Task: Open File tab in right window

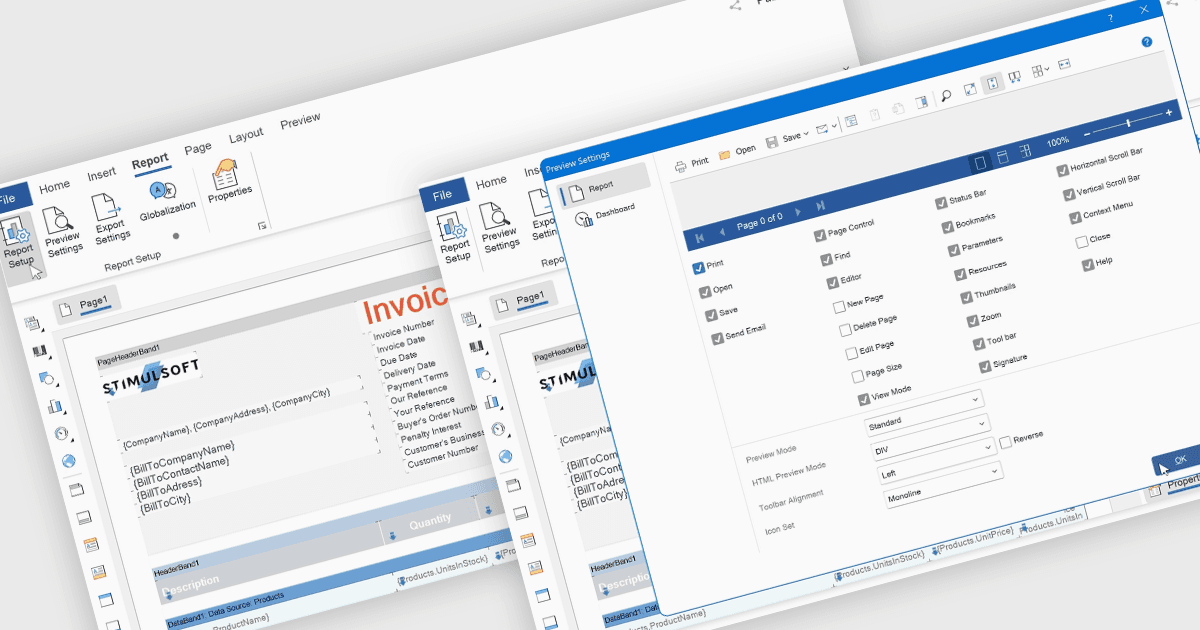Action: click(x=444, y=195)
